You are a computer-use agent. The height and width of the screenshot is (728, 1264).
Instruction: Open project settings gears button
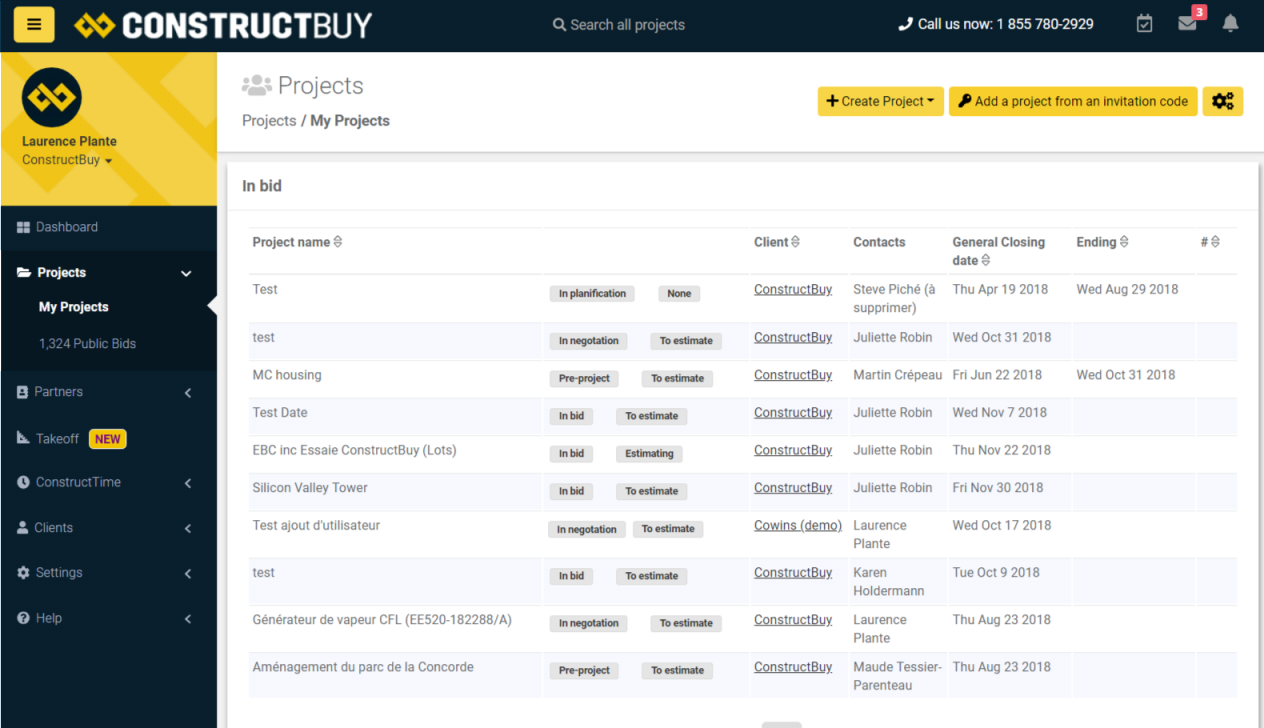click(x=1222, y=101)
